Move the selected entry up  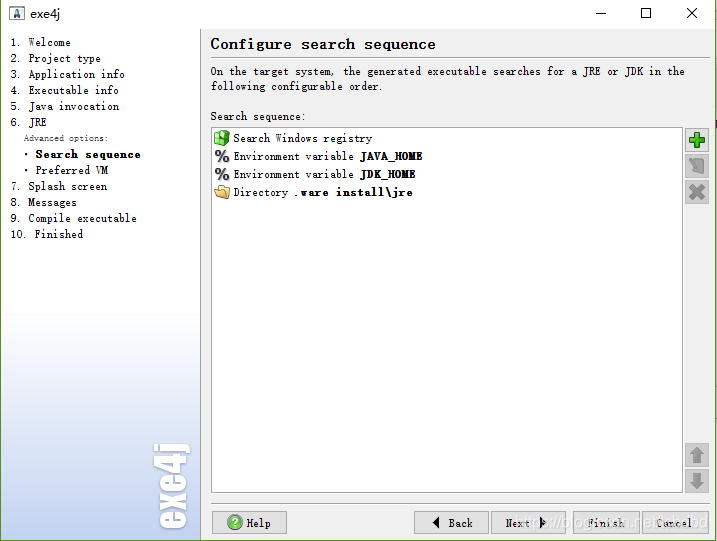tap(696, 455)
